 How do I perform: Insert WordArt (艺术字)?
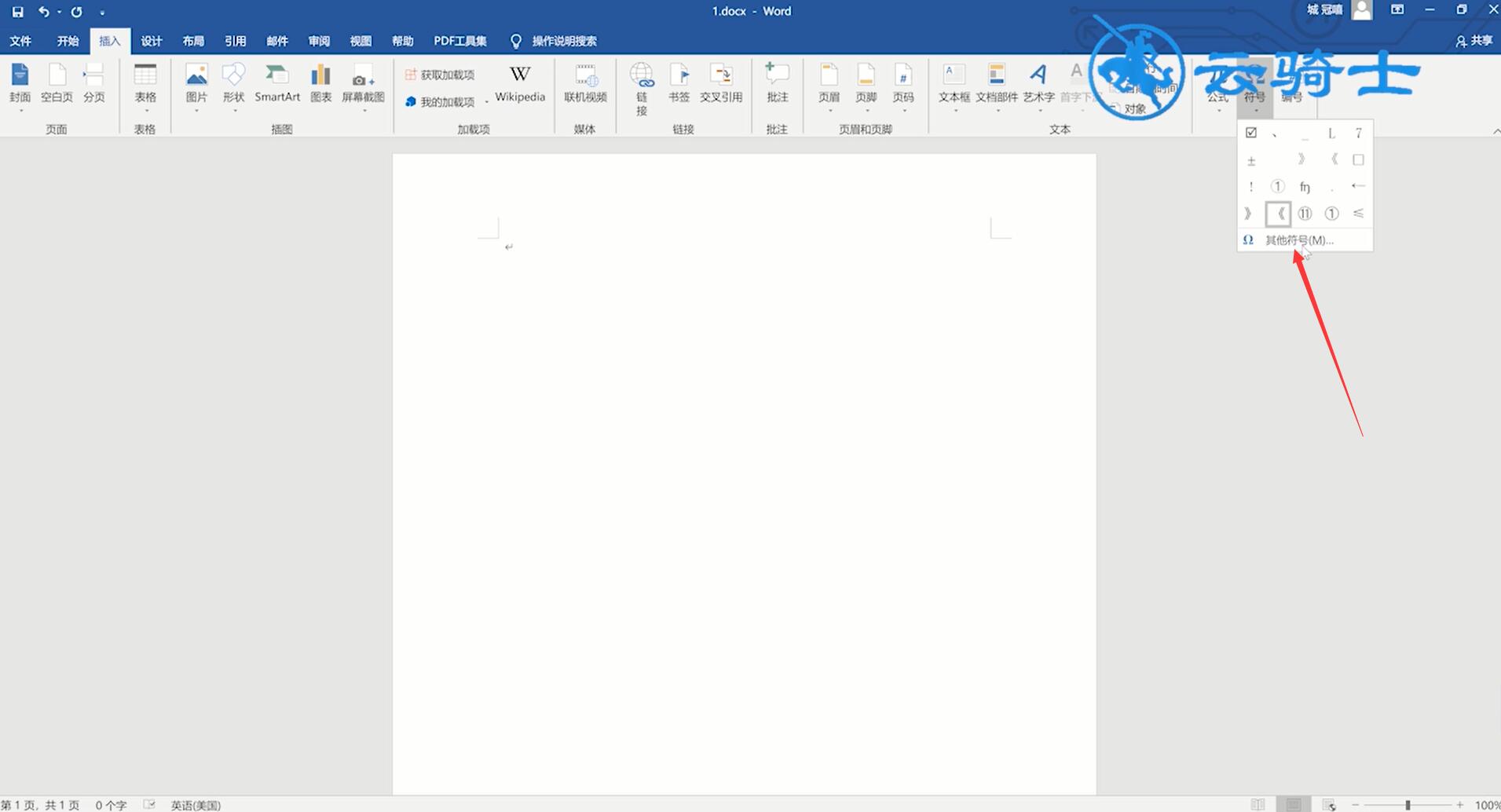coord(1038,86)
